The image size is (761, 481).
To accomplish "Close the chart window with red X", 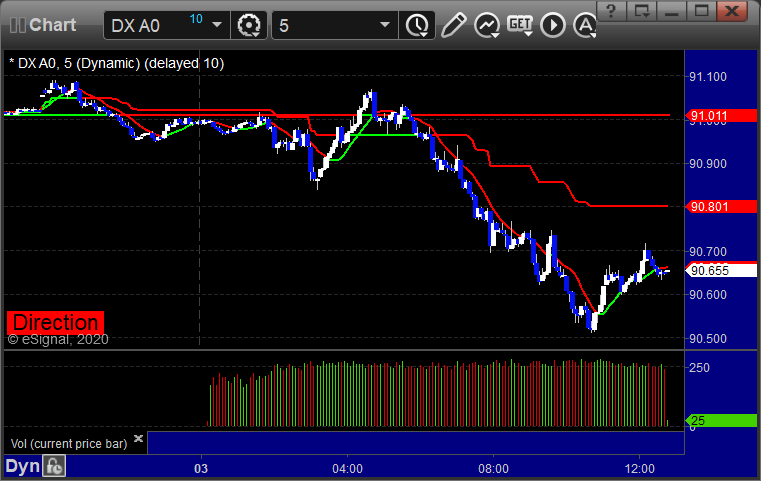I will point(732,11).
